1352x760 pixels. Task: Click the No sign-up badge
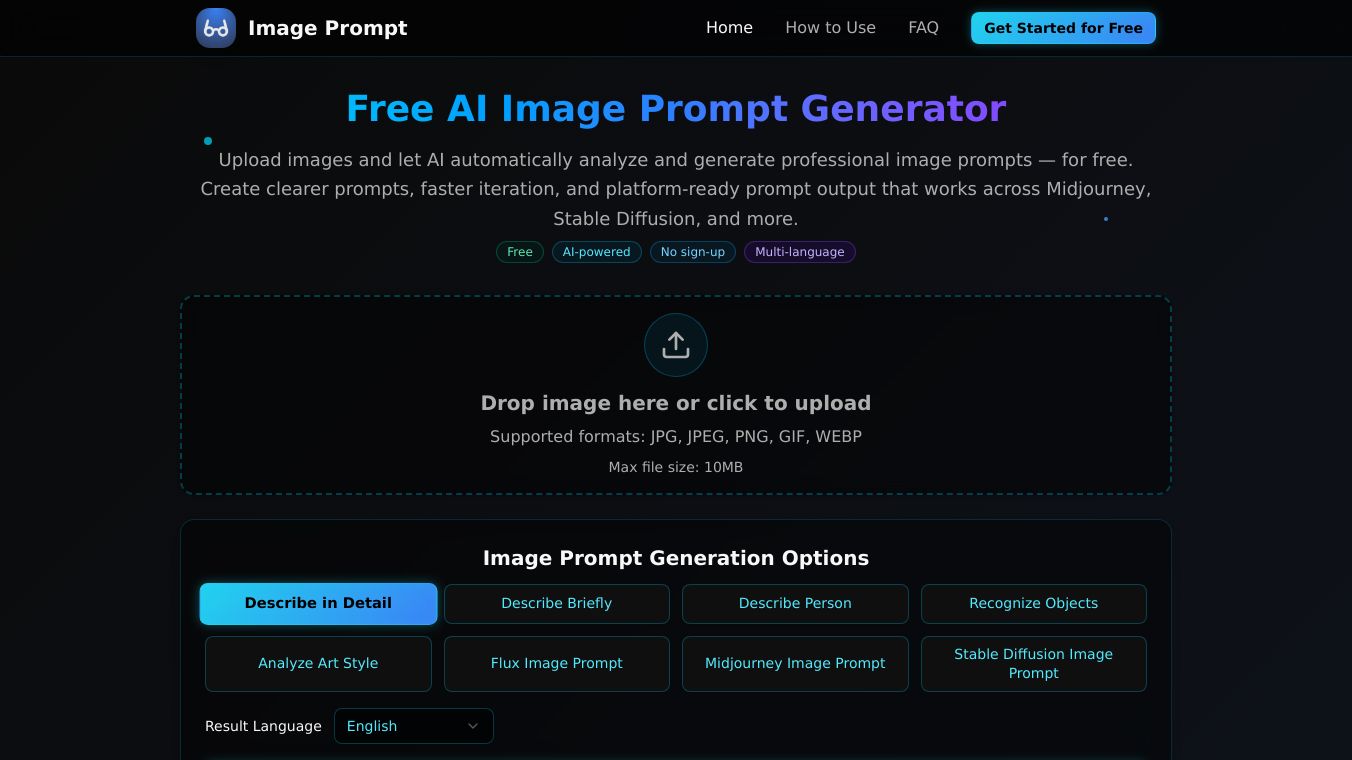pos(693,252)
